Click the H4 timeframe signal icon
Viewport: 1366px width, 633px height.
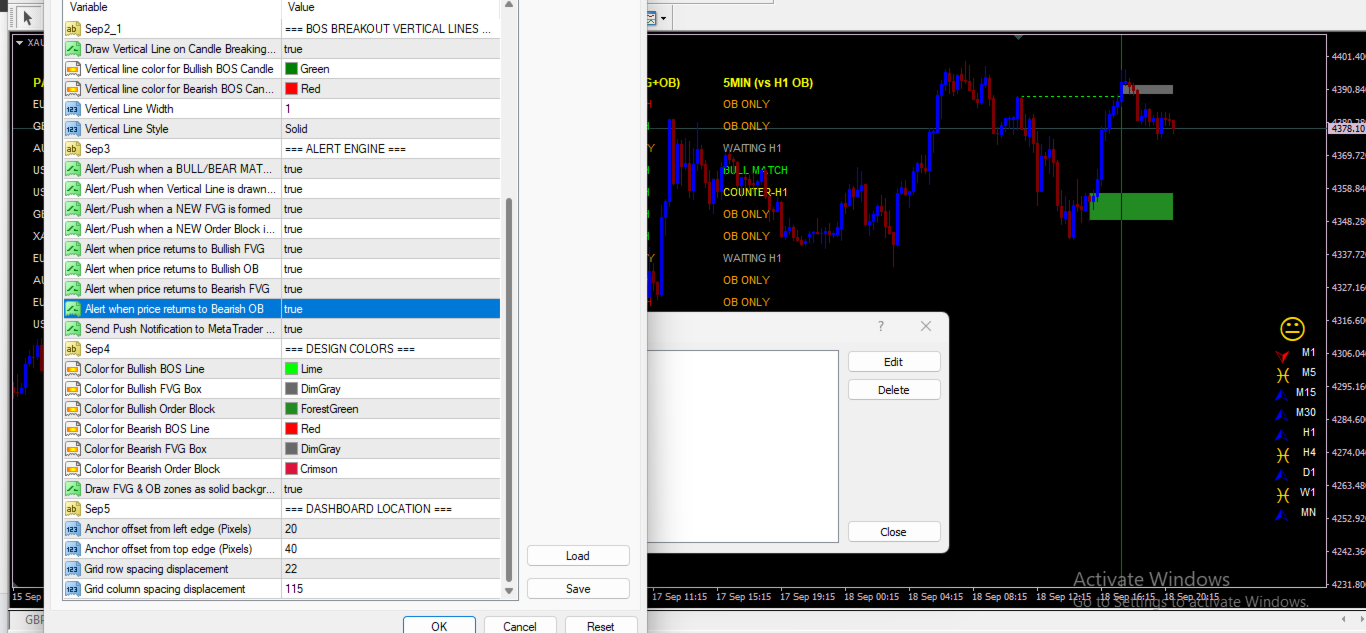tap(1282, 454)
